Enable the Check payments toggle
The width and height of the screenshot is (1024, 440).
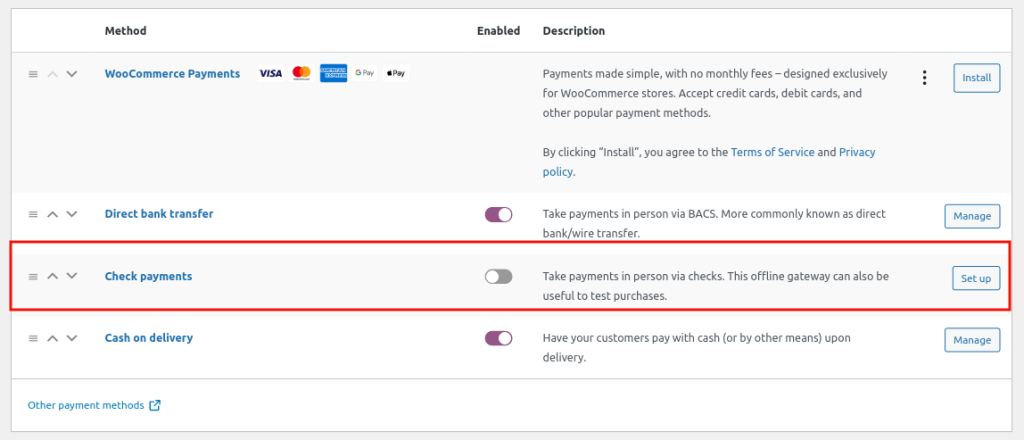pyautogui.click(x=498, y=277)
